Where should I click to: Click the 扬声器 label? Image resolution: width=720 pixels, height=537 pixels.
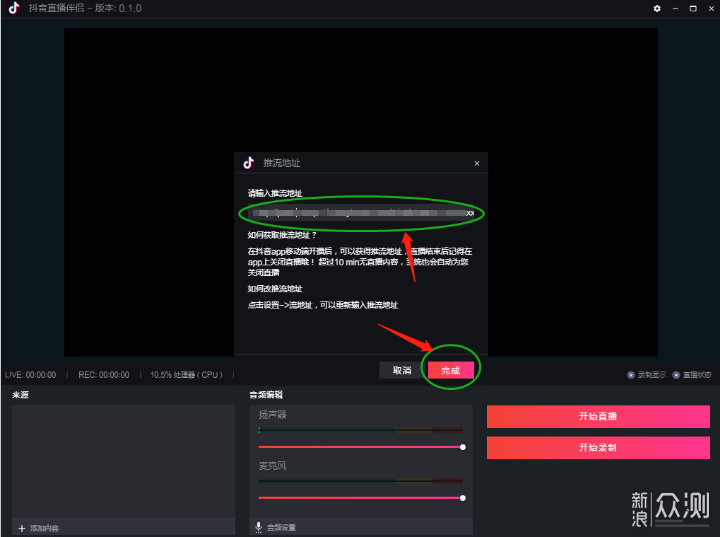pos(272,415)
